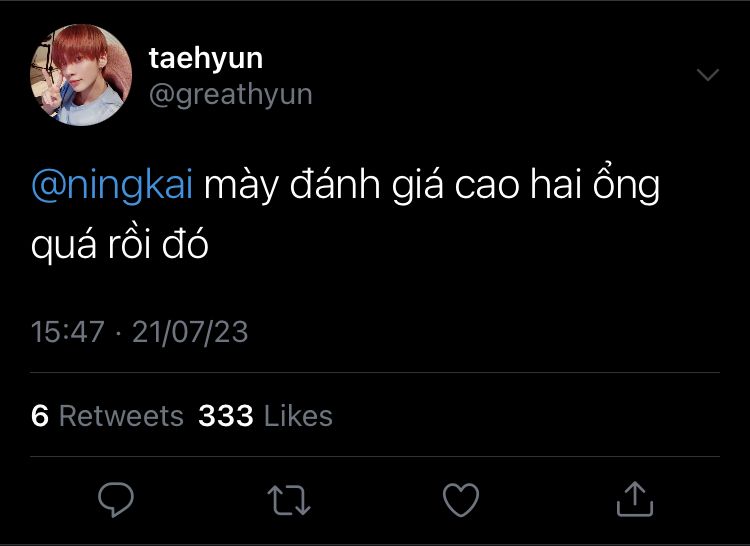Like the tweet with the heart icon
Screen dimensions: 750x546
tap(463, 498)
